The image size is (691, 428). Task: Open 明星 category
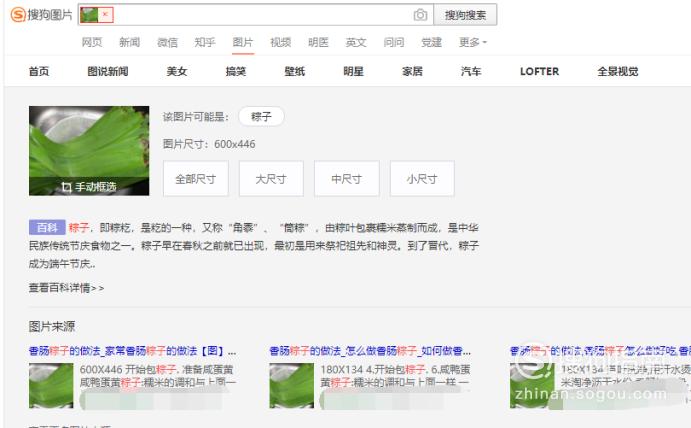[353, 71]
